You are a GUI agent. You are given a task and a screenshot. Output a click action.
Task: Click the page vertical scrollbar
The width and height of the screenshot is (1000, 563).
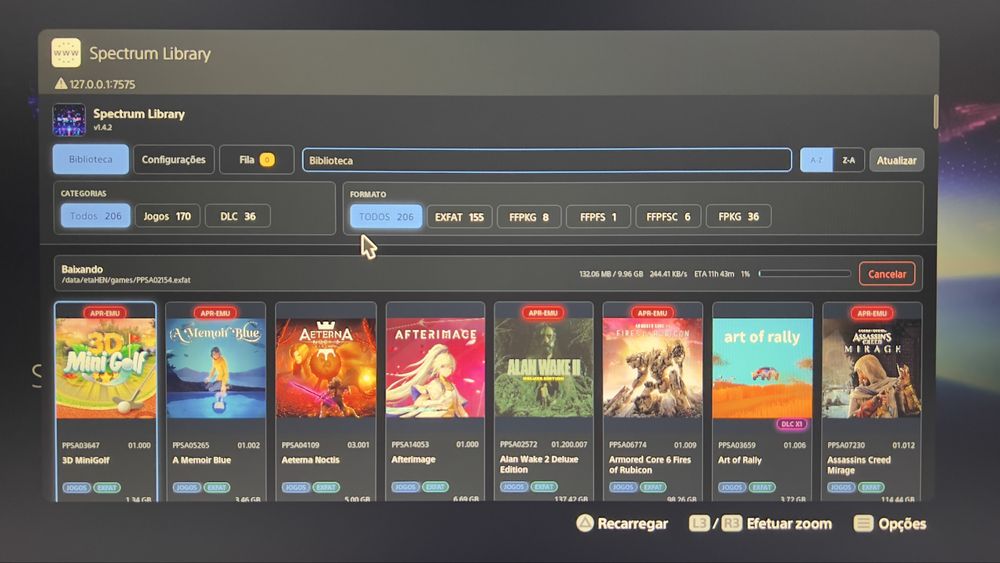click(936, 112)
